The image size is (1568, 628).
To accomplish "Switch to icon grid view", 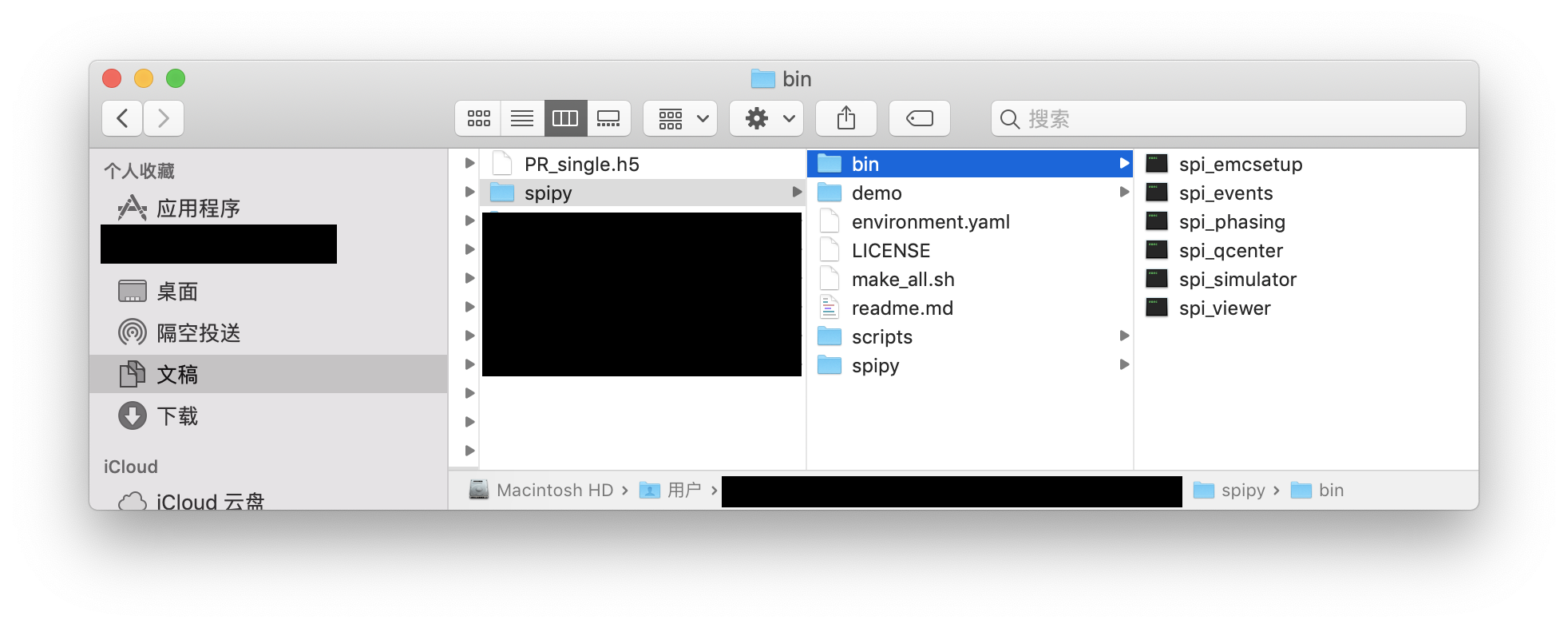I will click(478, 118).
